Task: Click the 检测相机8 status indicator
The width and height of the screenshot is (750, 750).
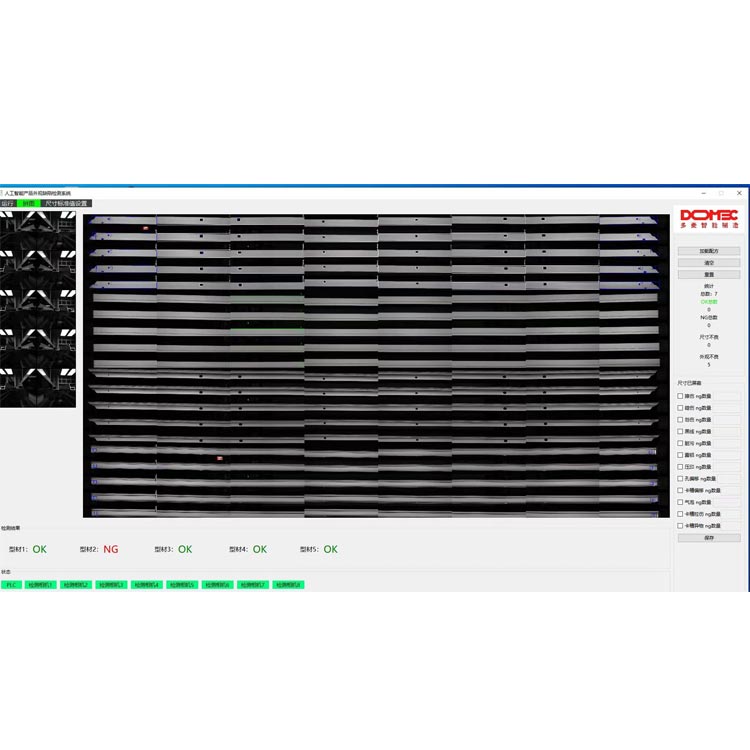Action: click(x=288, y=584)
